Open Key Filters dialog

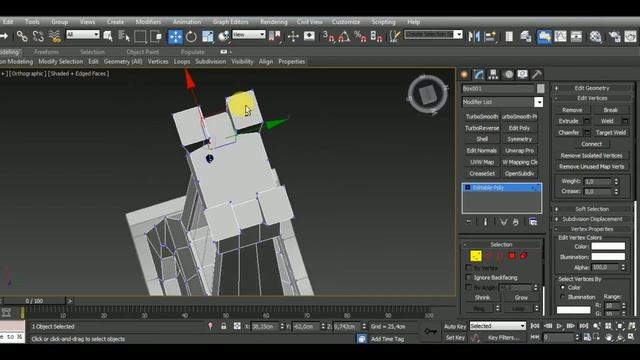pyautogui.click(x=504, y=338)
